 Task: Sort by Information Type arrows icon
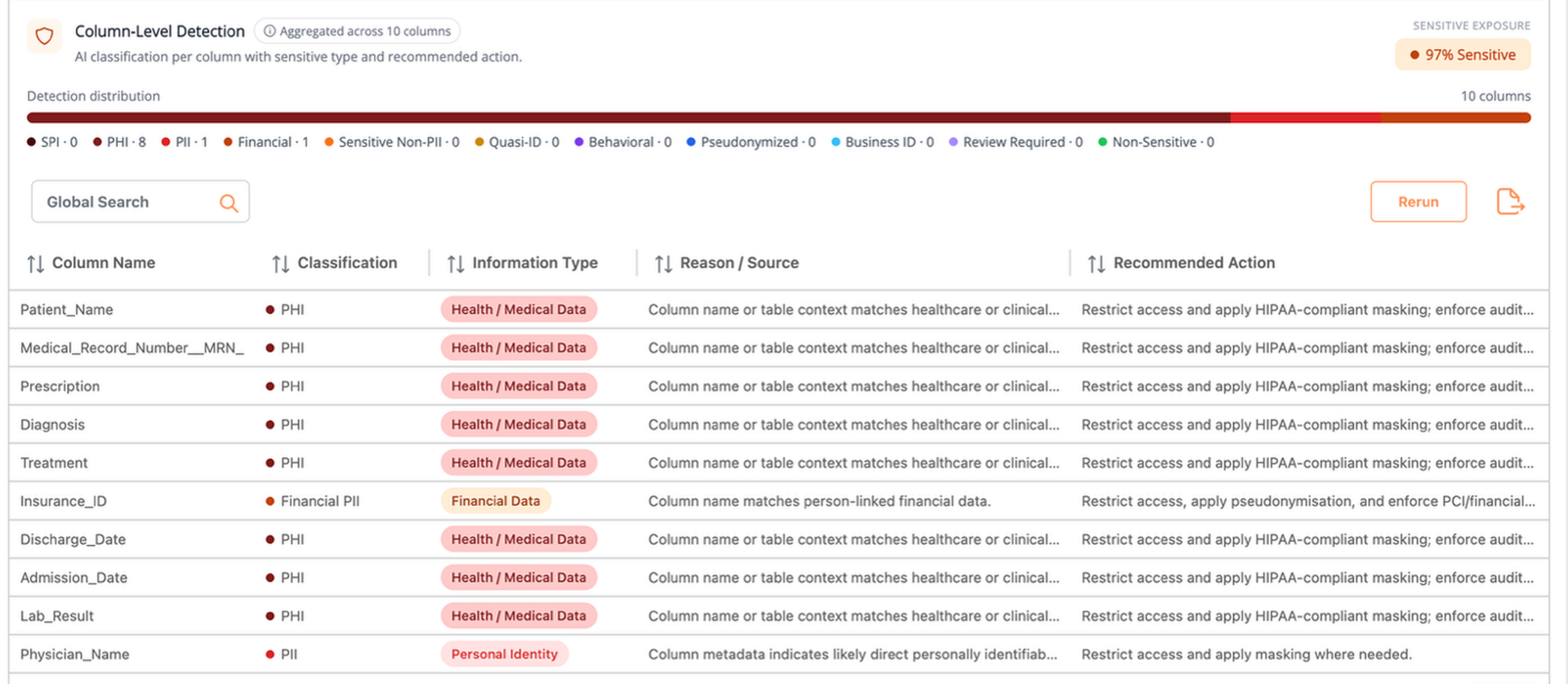point(456,264)
